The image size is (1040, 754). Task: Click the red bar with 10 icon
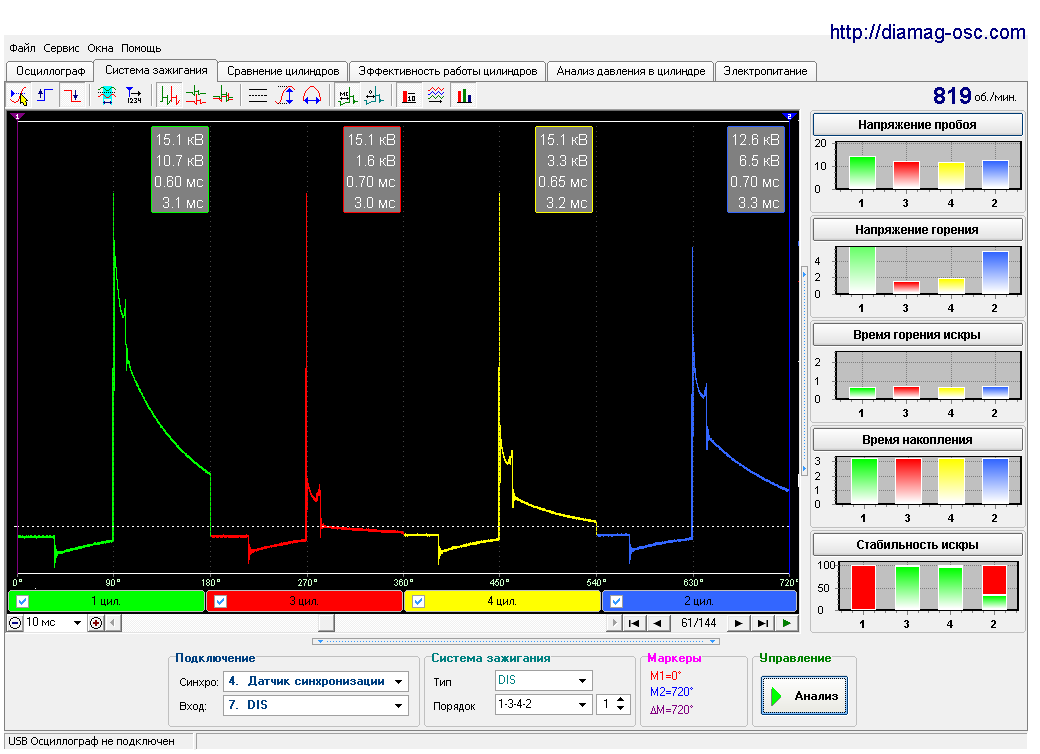[409, 96]
